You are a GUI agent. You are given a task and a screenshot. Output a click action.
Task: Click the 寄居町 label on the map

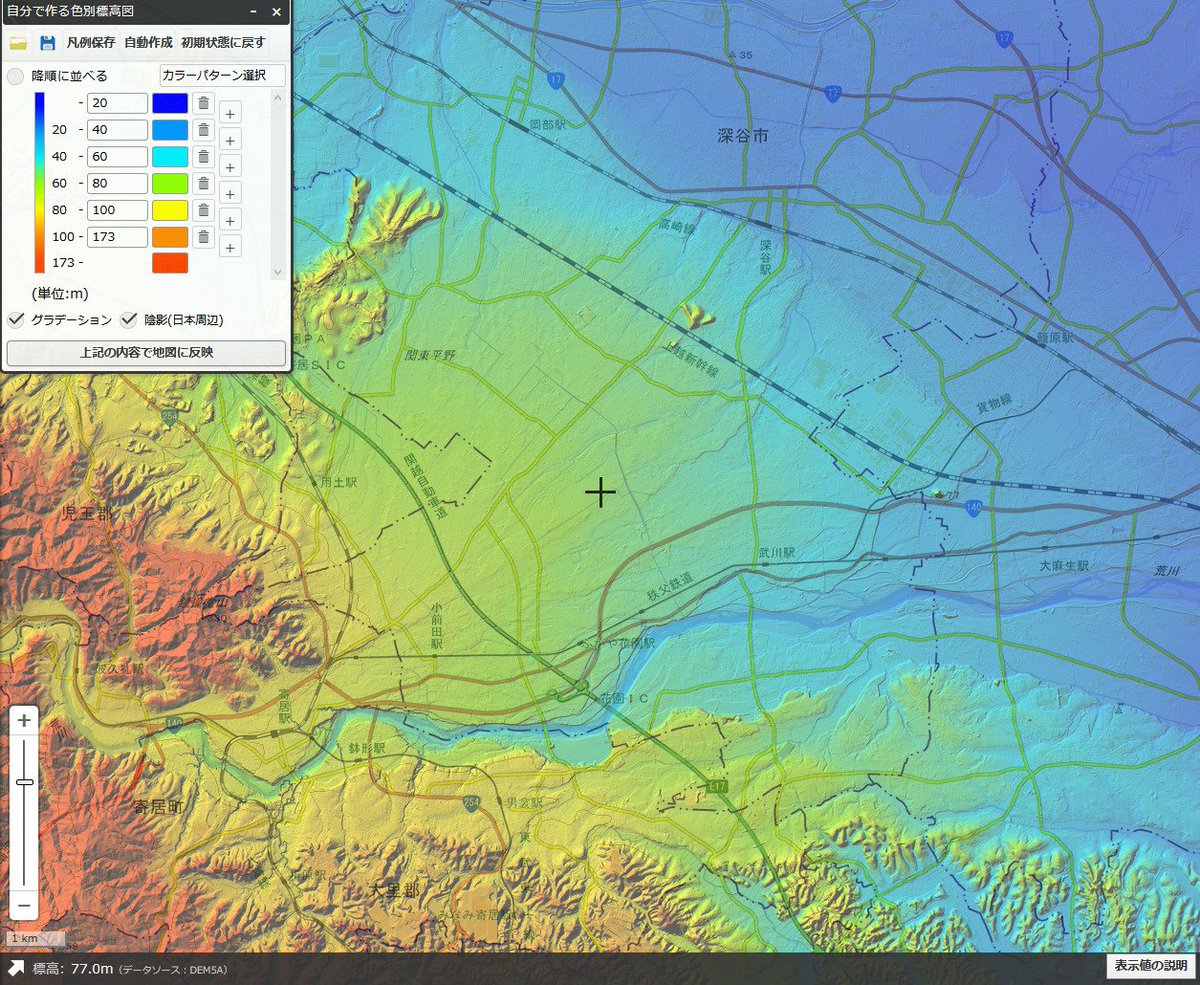pos(158,806)
